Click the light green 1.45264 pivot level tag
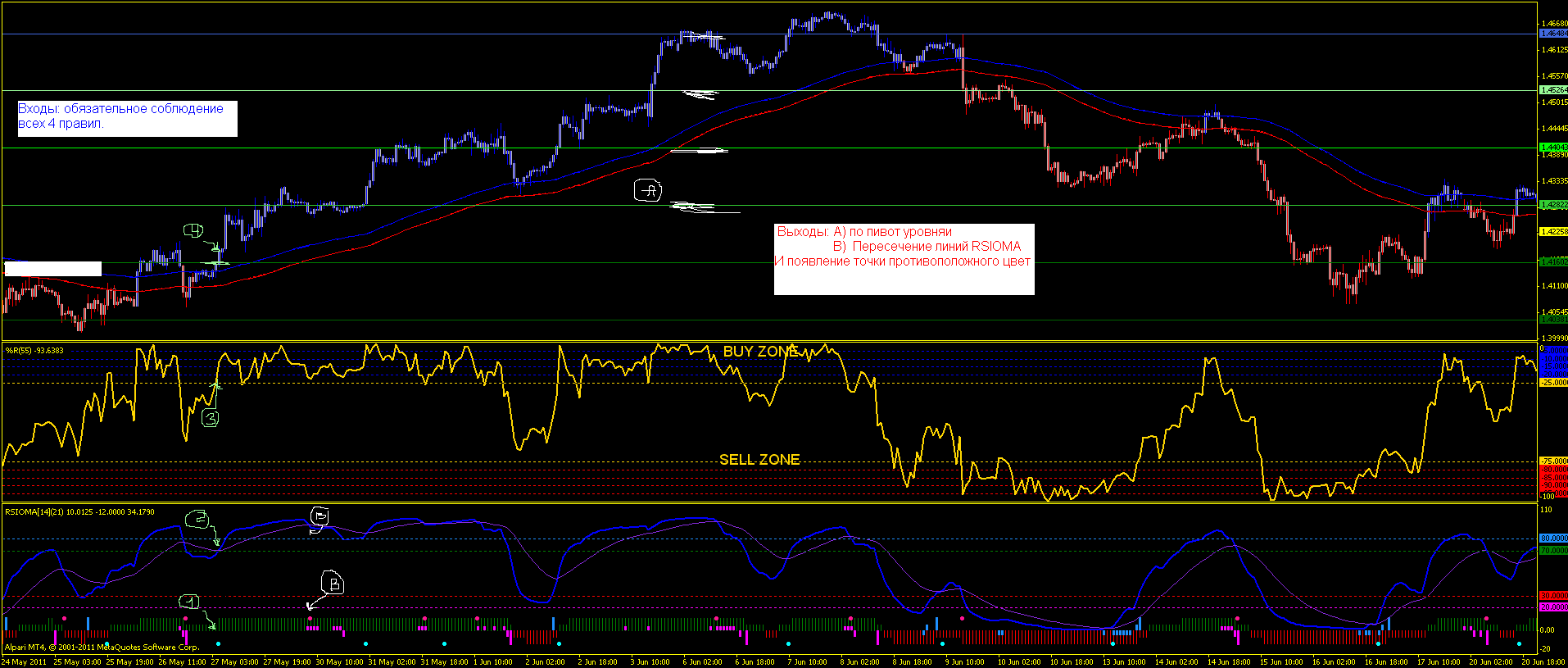1568x668 pixels. [1554, 90]
